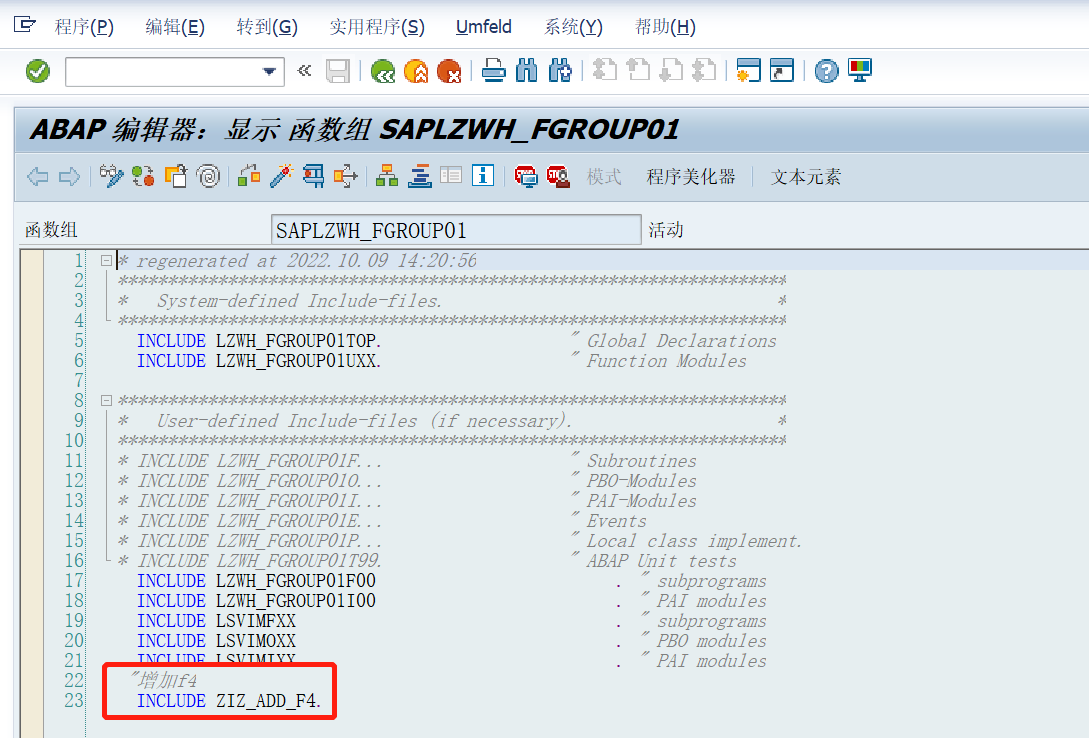Viewport: 1089px width, 738px height.
Task: Click line INCLUDE LZWH_FGROUP01F00
Action: (x=256, y=580)
